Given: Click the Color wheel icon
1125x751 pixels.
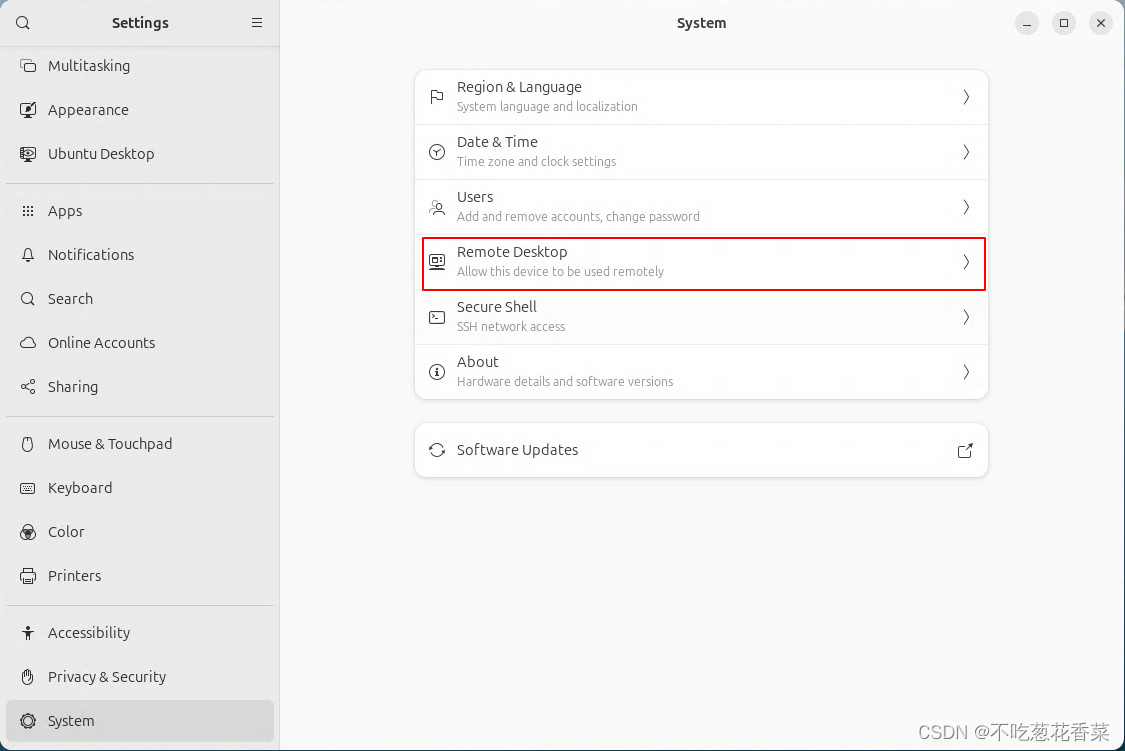Looking at the screenshot, I should 28,532.
